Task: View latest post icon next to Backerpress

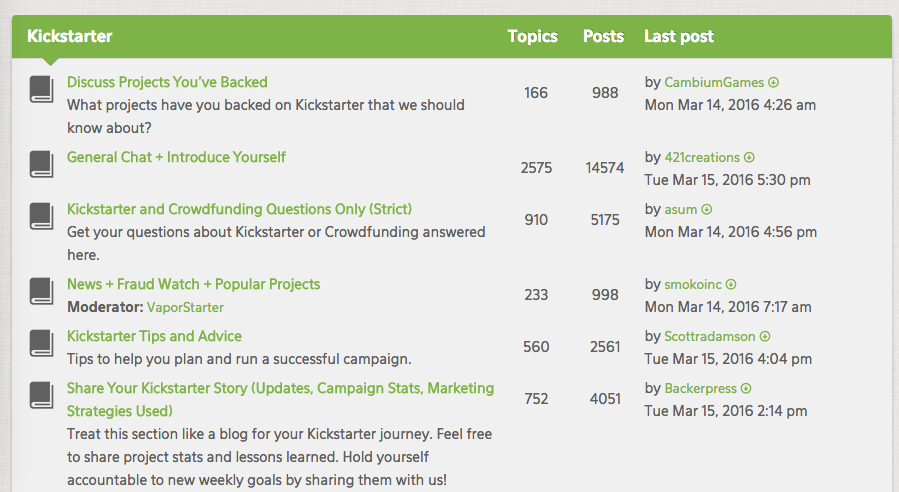Action: click(x=746, y=389)
